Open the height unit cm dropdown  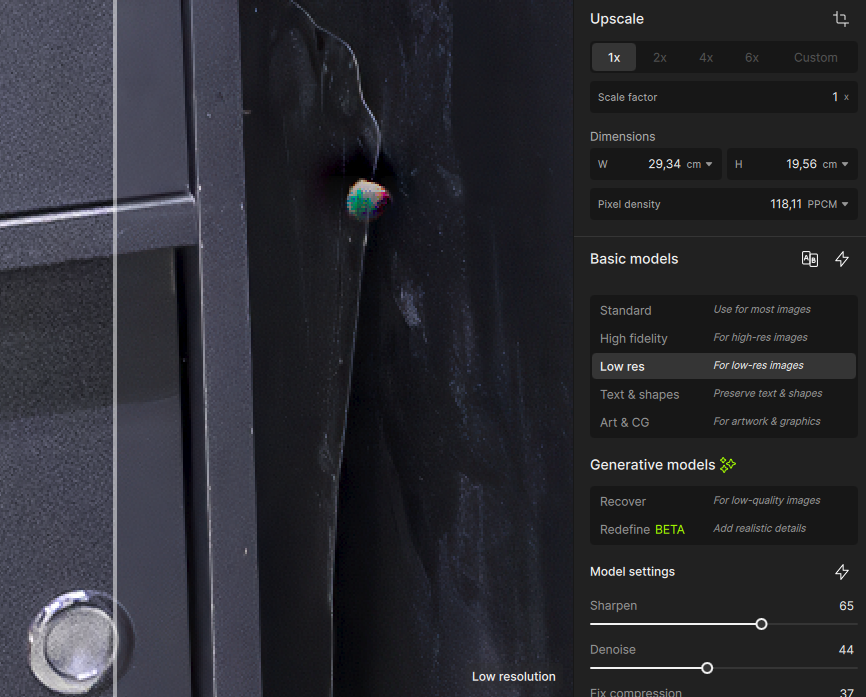[832, 164]
